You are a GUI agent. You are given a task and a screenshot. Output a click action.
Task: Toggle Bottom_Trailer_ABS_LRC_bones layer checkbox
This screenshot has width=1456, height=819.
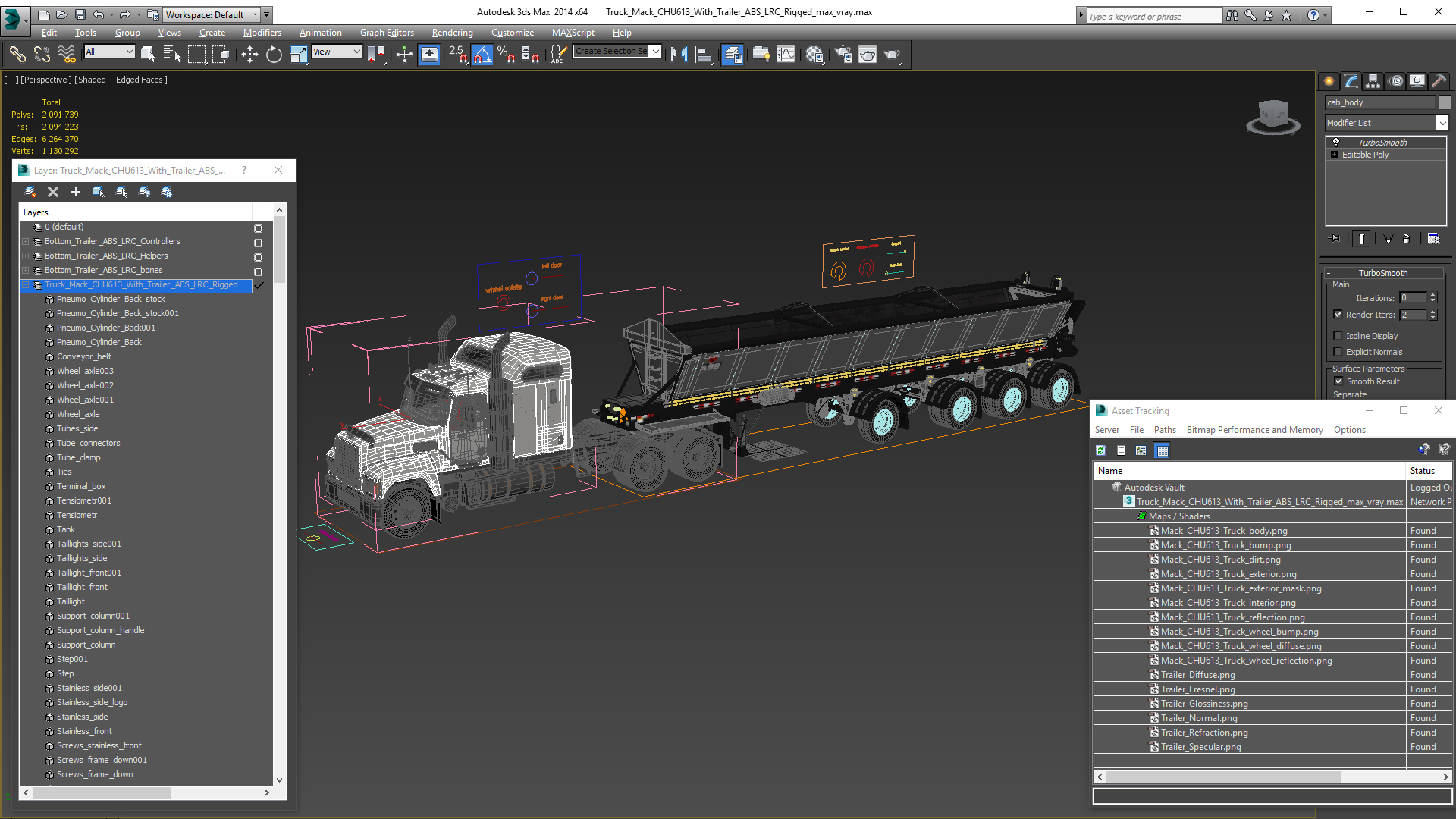258,271
